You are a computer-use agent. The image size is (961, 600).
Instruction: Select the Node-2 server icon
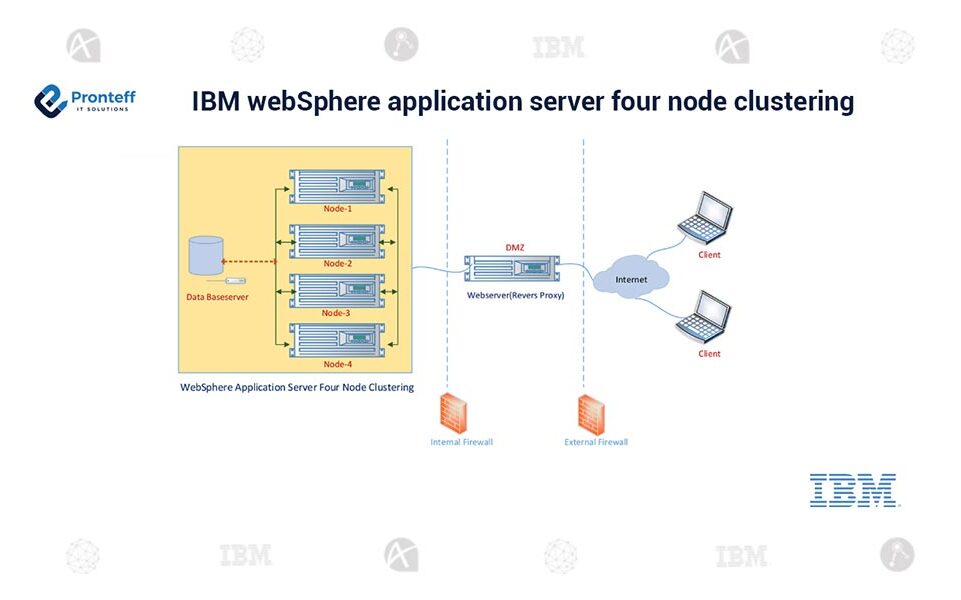click(337, 240)
